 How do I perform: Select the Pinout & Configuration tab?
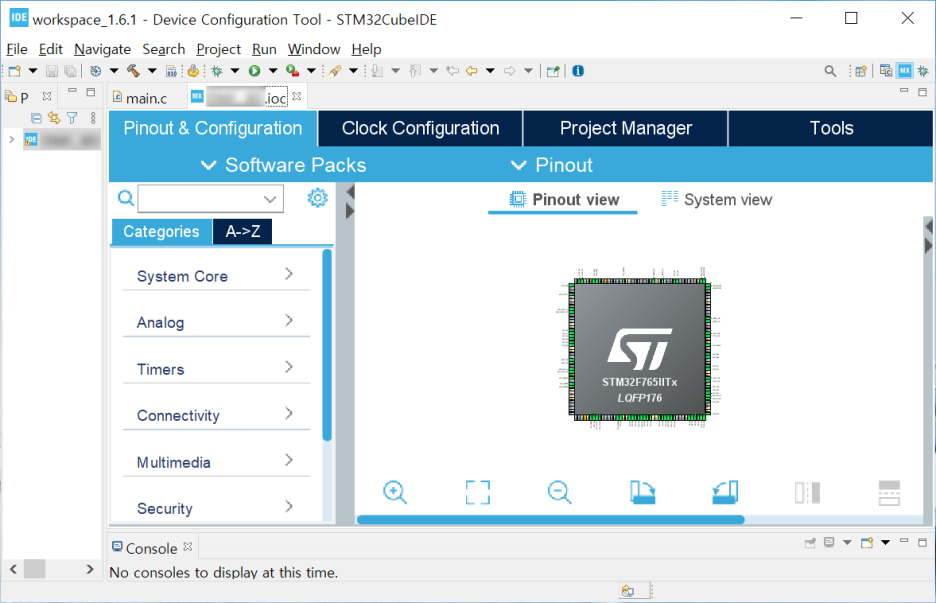(x=213, y=128)
